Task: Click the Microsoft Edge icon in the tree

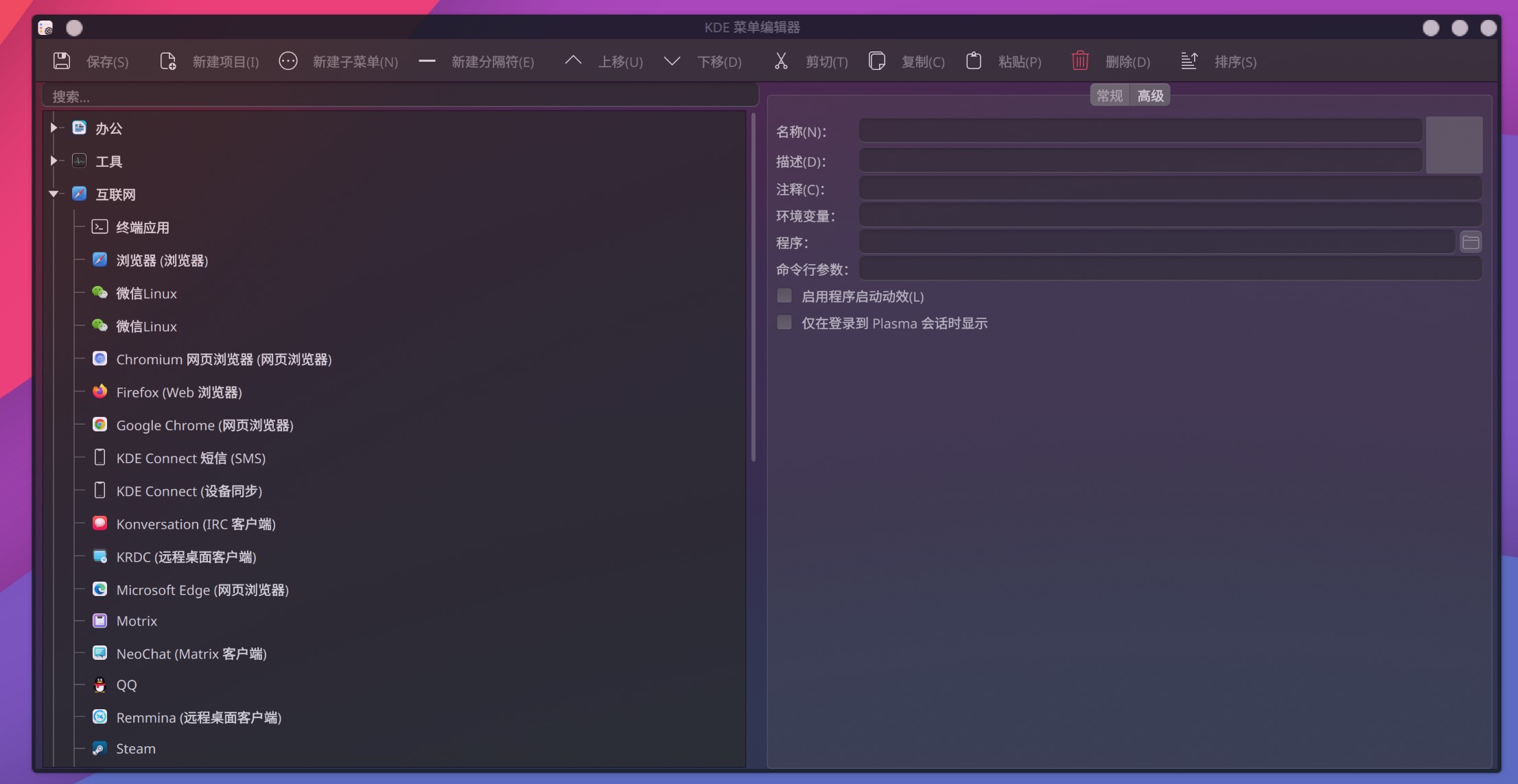Action: point(100,589)
